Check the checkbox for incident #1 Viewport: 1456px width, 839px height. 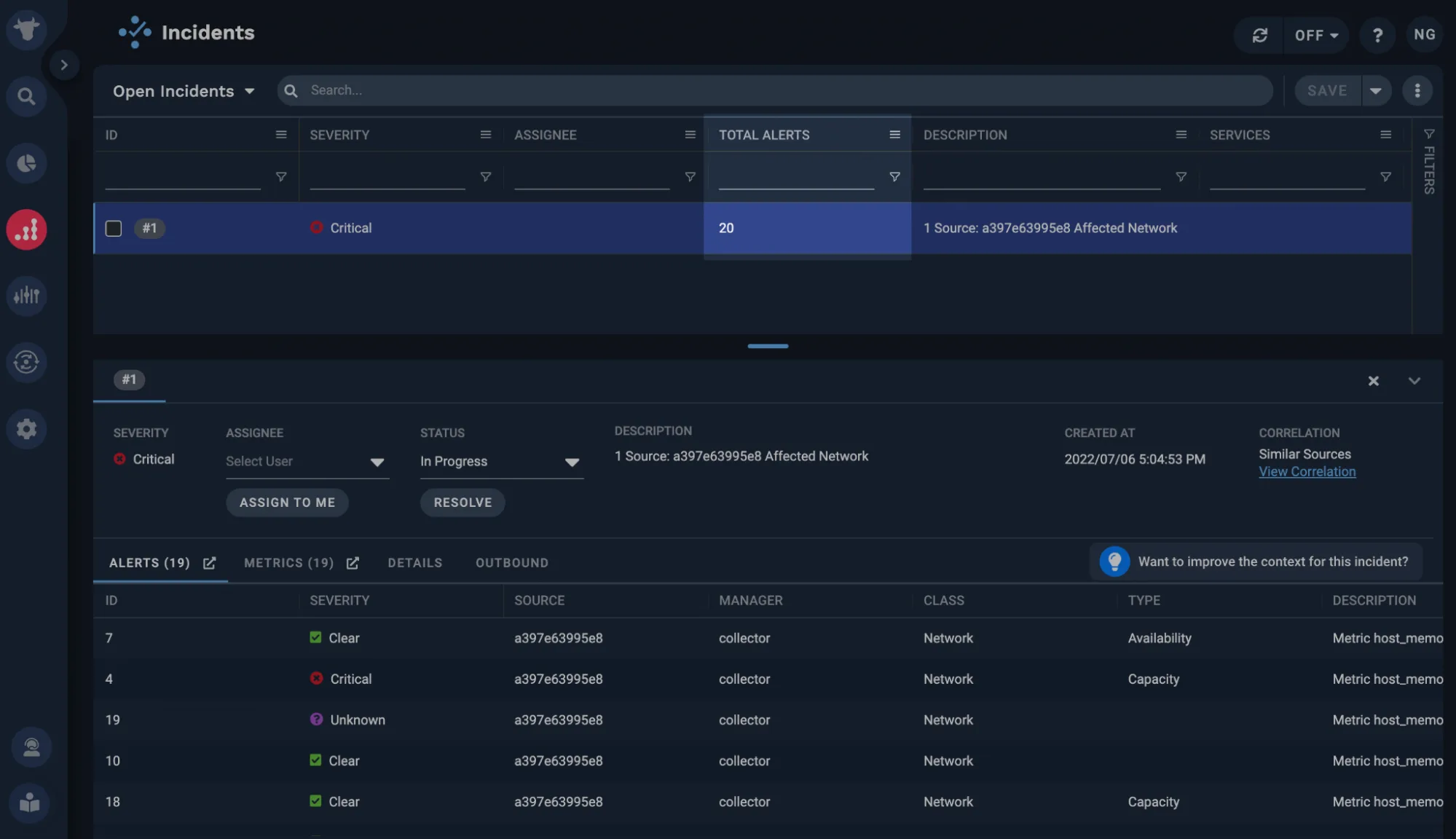[x=114, y=228]
